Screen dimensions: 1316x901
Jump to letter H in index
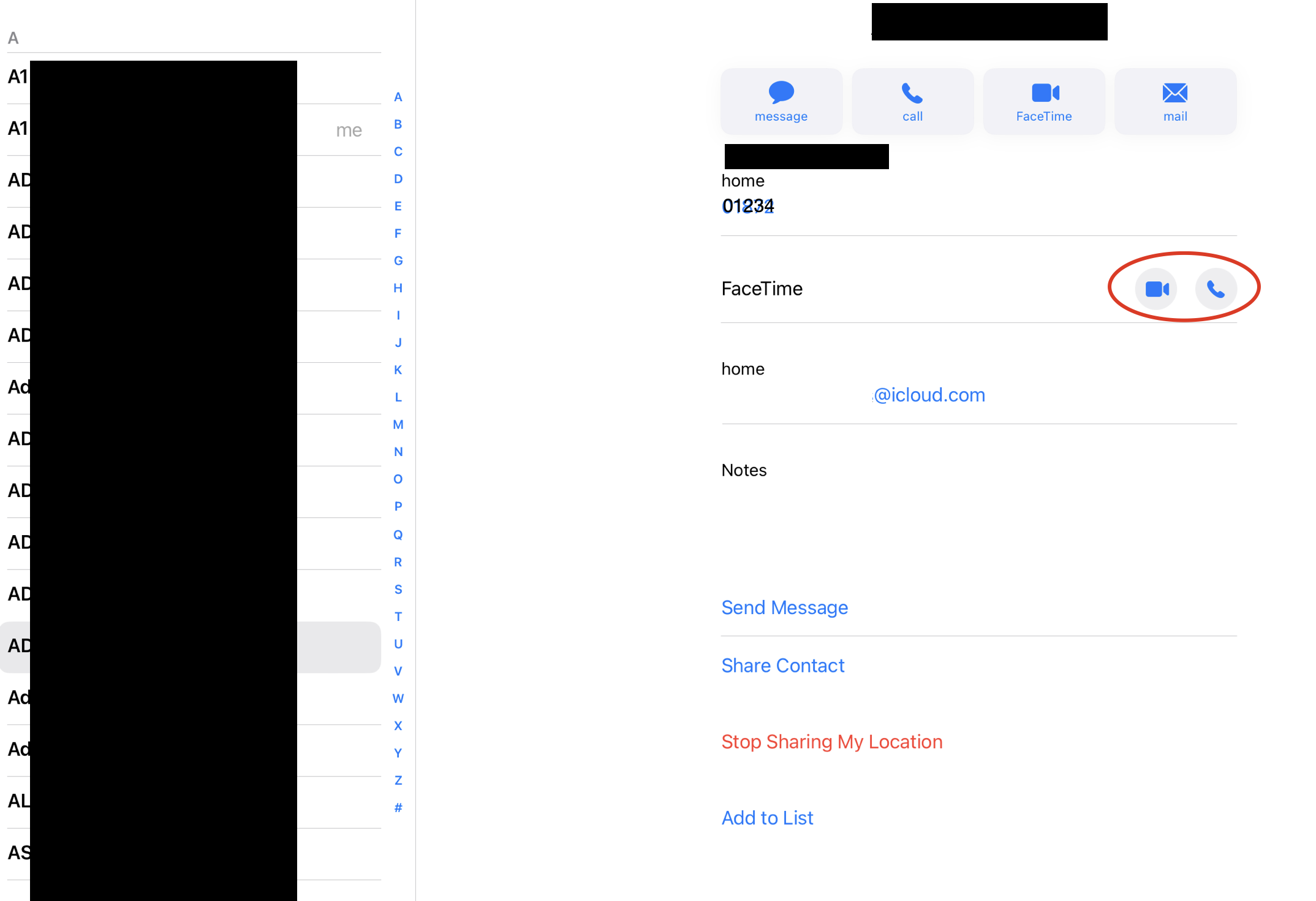[398, 288]
